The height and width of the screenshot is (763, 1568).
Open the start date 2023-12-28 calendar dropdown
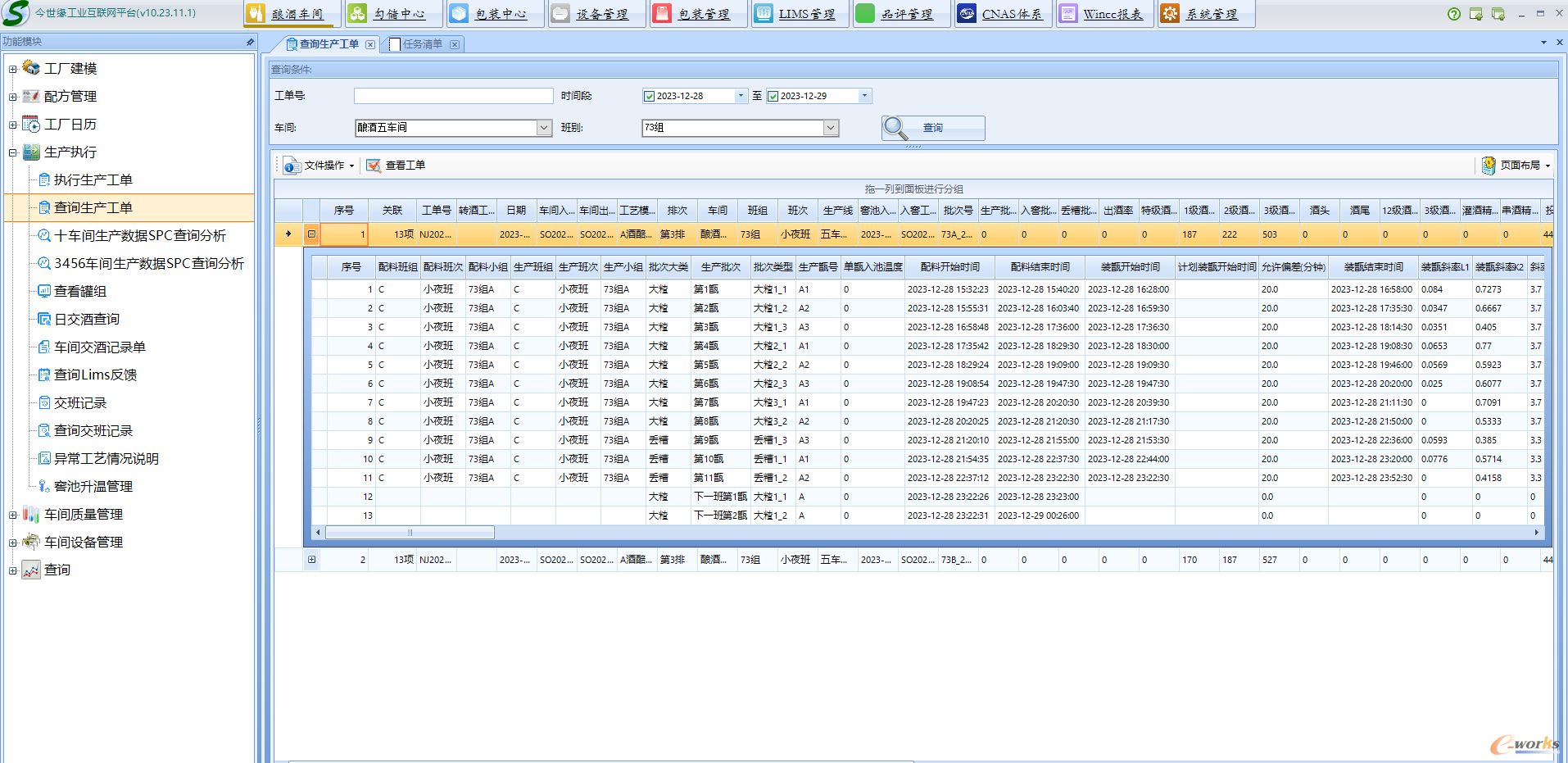[x=741, y=96]
